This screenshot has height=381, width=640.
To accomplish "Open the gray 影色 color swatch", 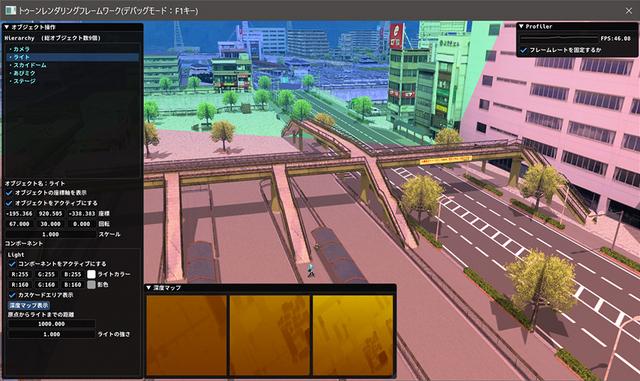I will (91, 285).
